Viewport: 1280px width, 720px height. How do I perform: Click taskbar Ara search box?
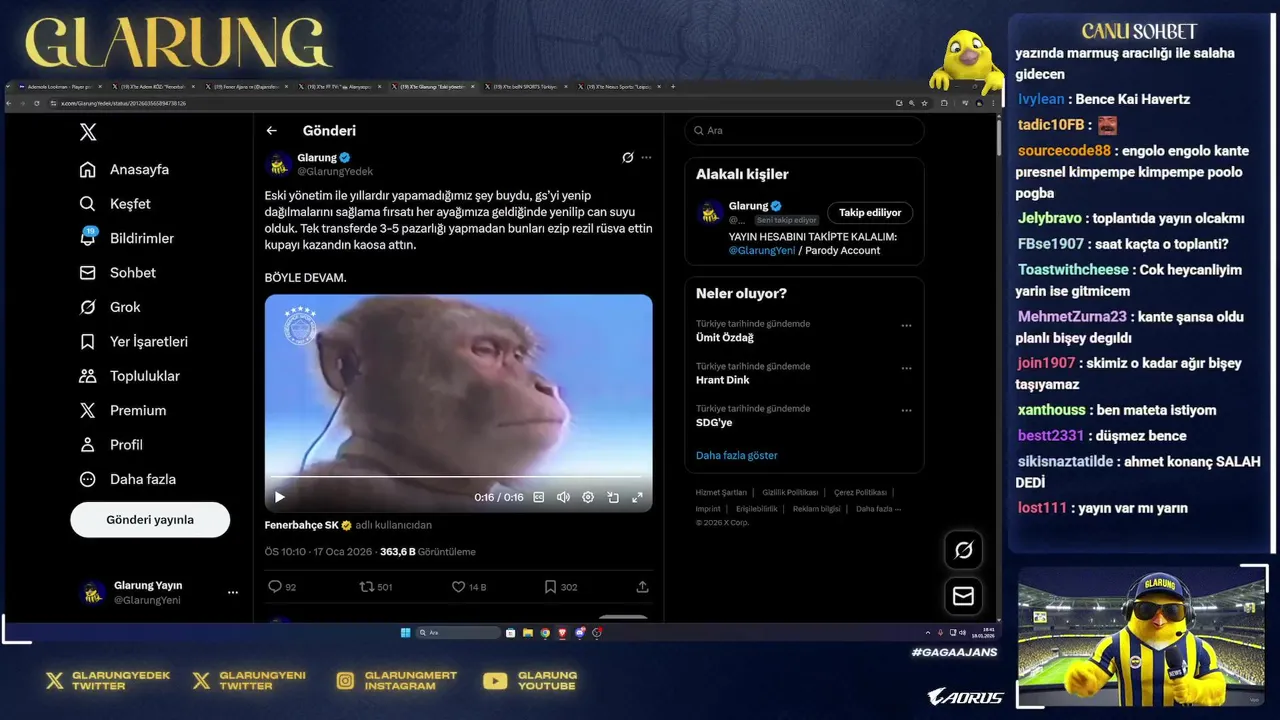tap(458, 633)
